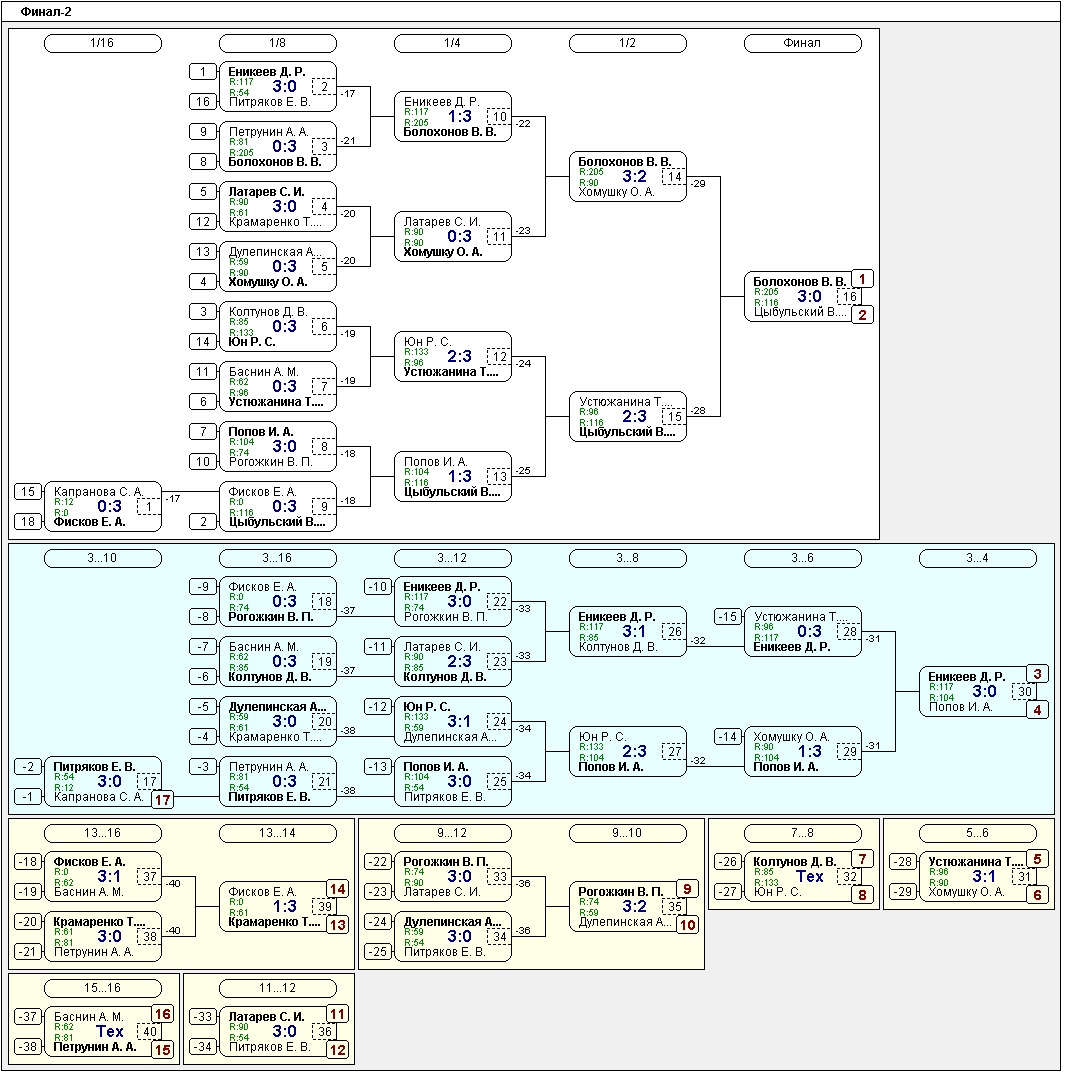Click the 3...12 round header
Image resolution: width=1066 pixels, height=1076 pixels.
452,558
